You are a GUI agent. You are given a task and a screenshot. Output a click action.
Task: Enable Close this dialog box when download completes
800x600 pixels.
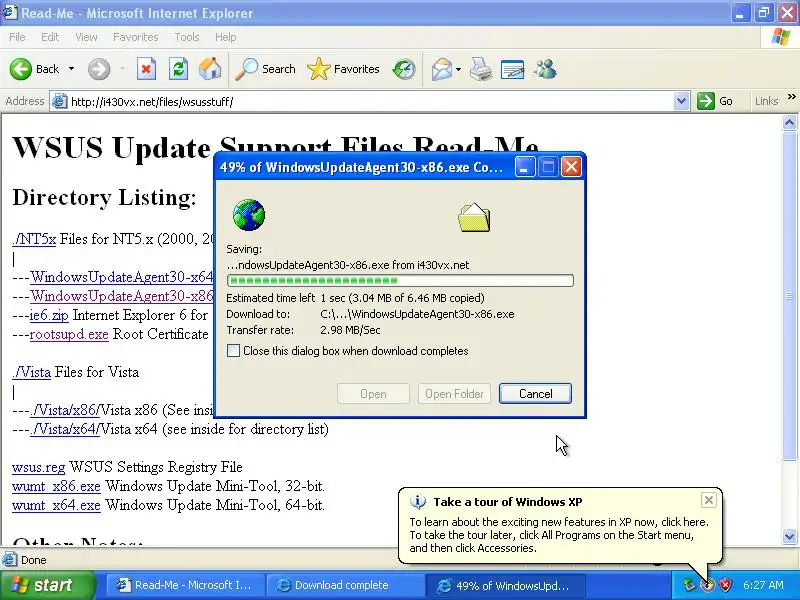coord(233,351)
